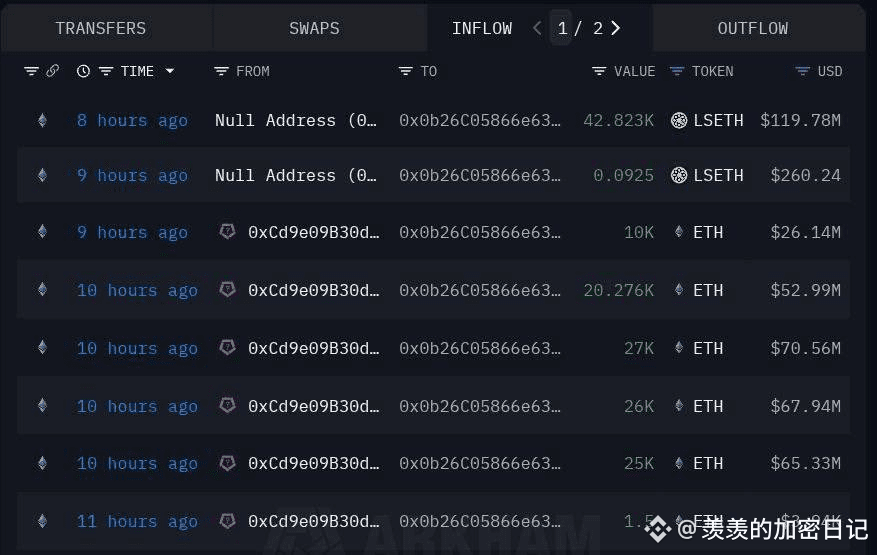The height and width of the screenshot is (555, 877).
Task: Click Ethereum chain icon in 11 hours ago row
Action: click(43, 521)
